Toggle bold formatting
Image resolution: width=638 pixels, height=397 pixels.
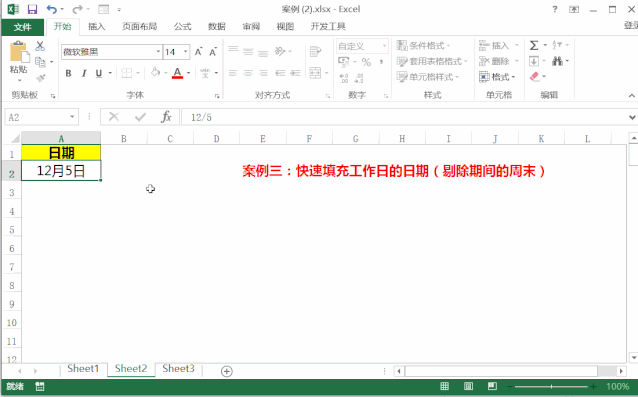tap(68, 73)
